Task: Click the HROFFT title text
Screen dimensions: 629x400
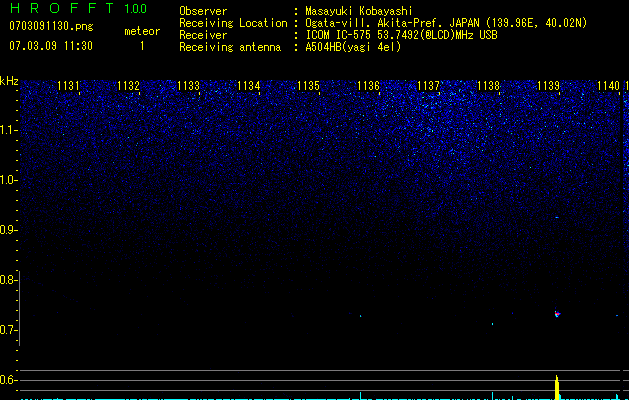Action: click(62, 8)
